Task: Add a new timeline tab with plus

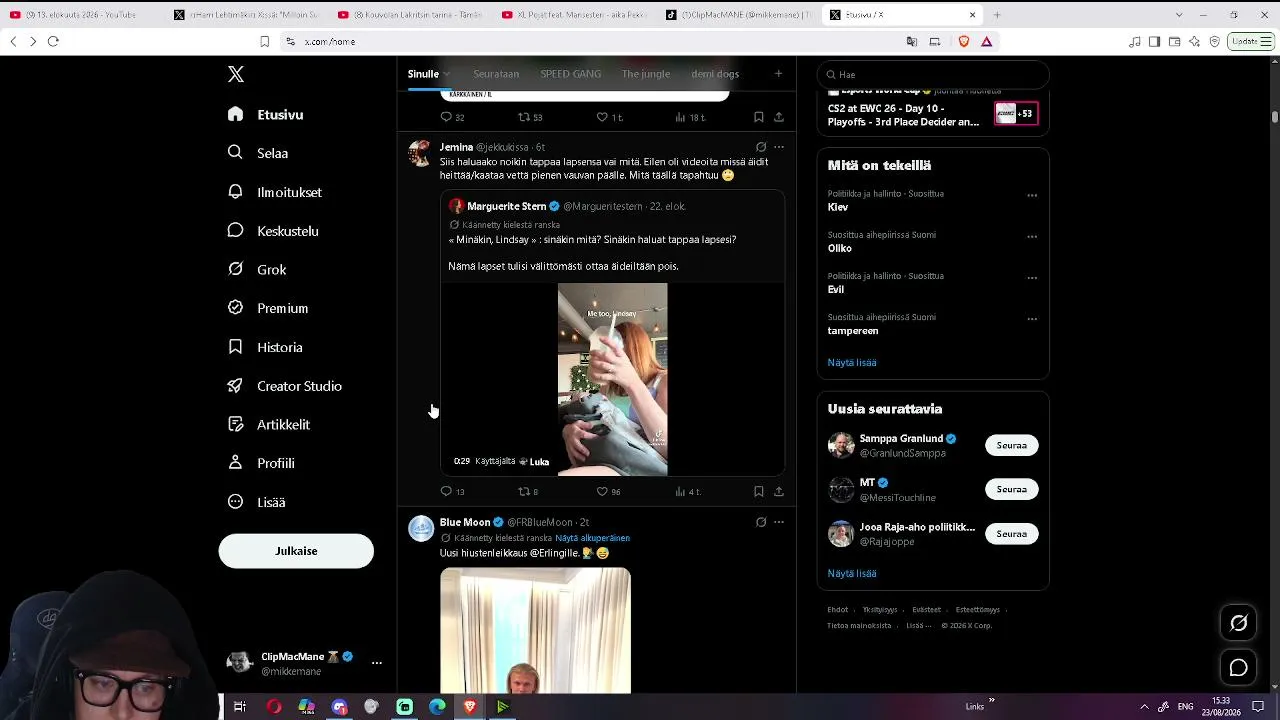Action: click(778, 73)
